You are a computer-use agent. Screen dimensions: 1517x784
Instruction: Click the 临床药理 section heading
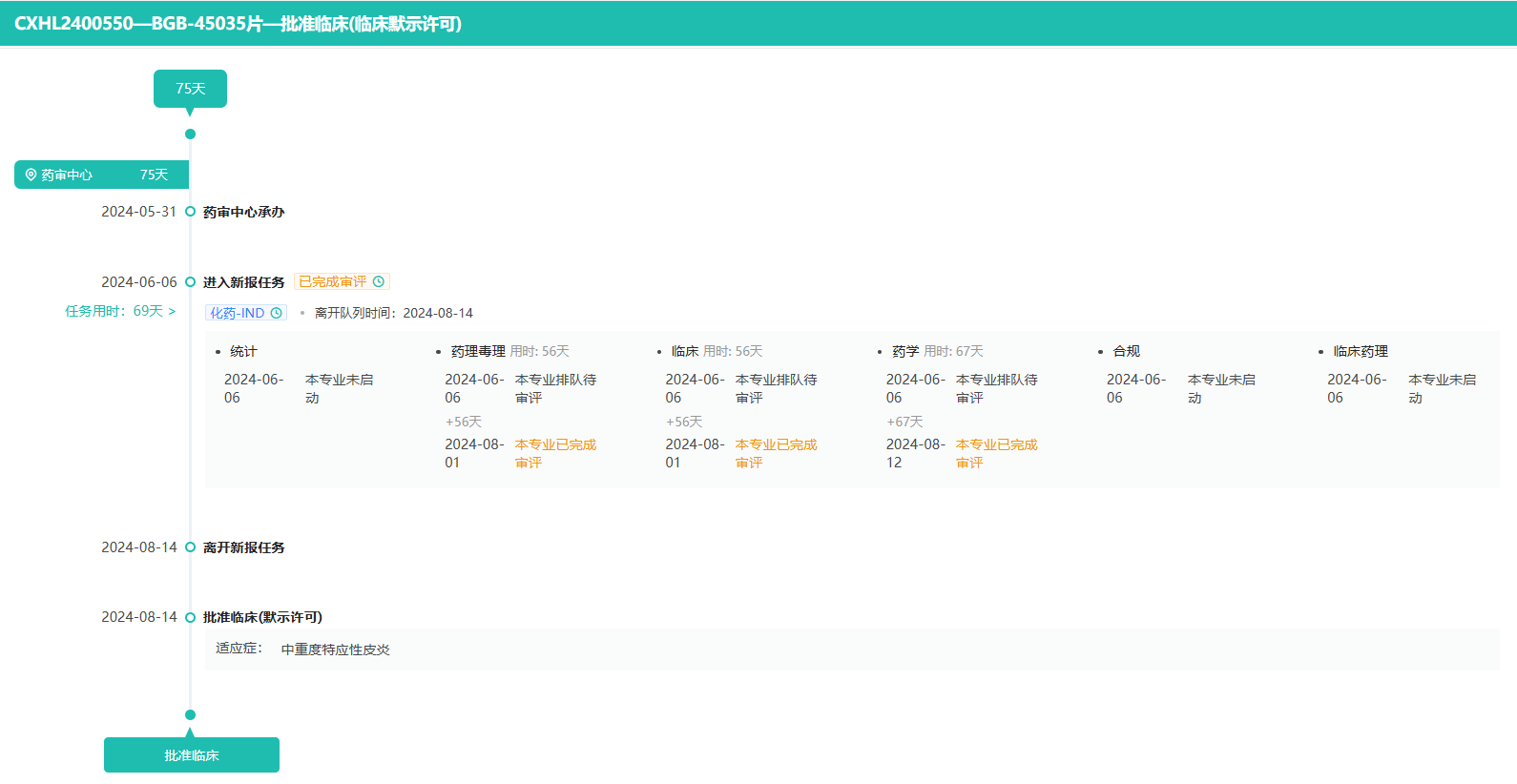1361,352
